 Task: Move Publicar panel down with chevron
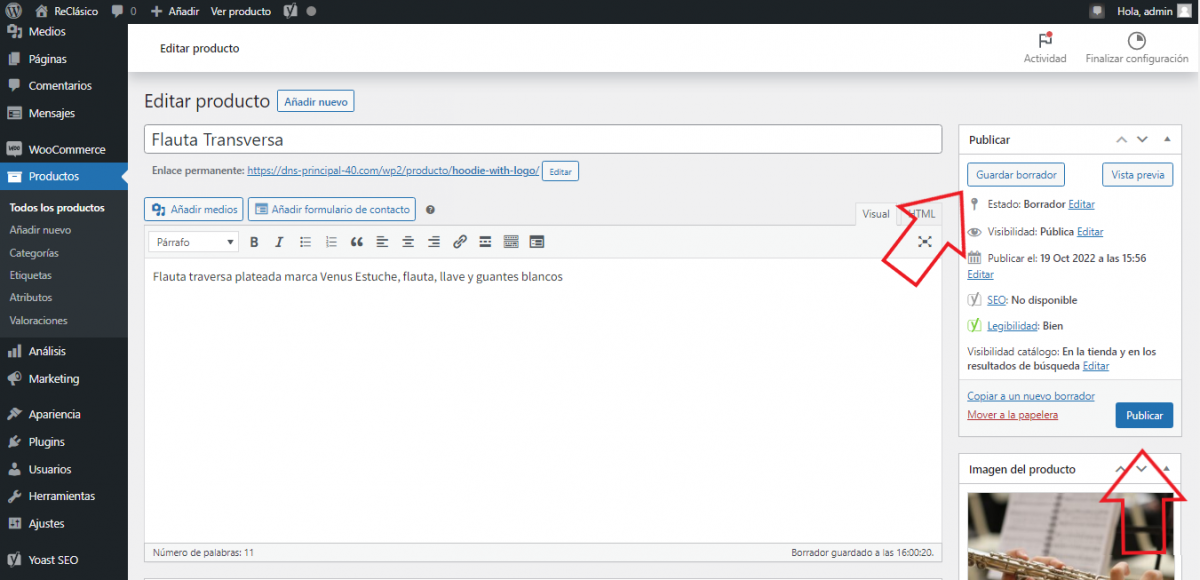click(1142, 140)
